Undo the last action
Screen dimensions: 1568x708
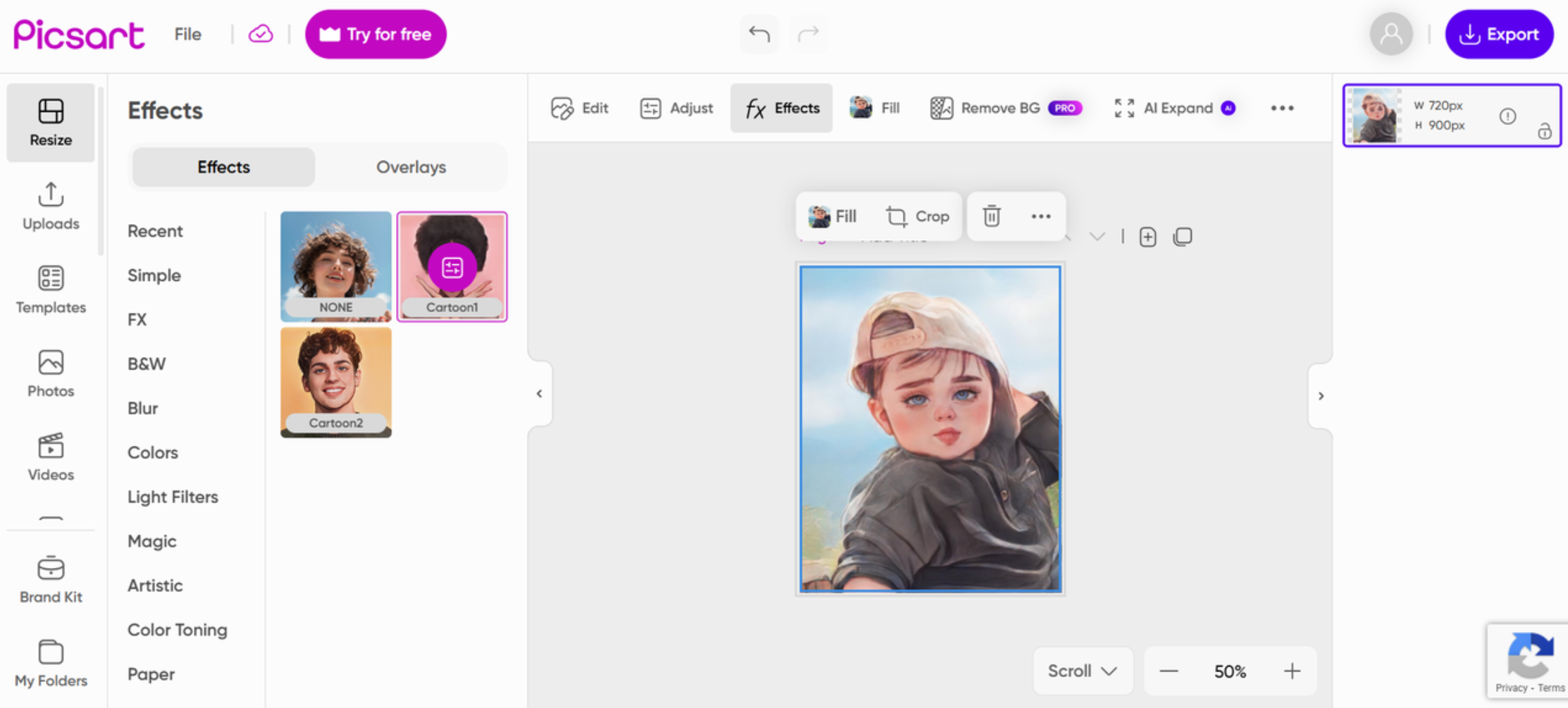click(x=759, y=34)
